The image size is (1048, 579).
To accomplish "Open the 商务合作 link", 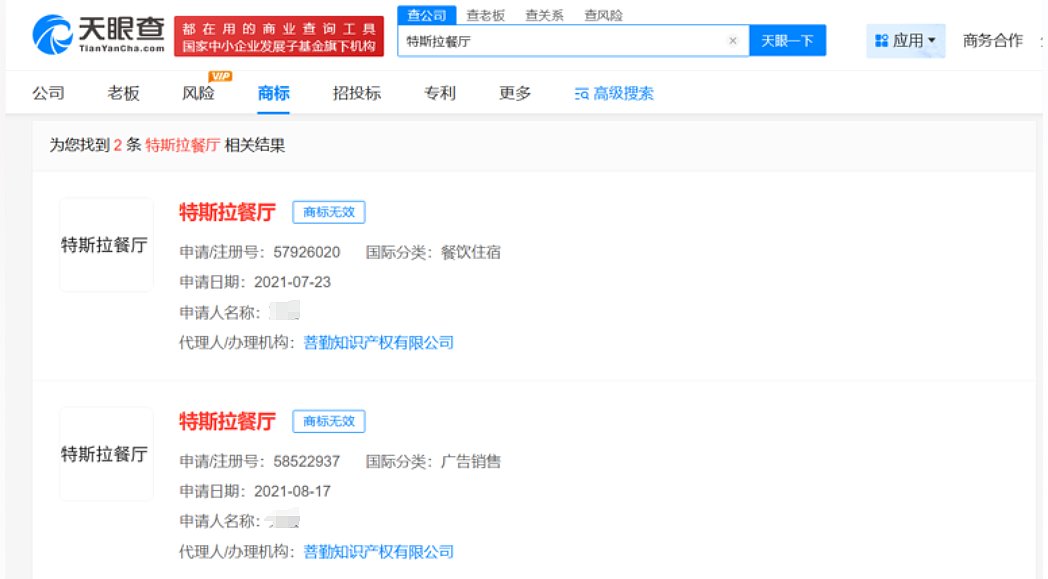I will tap(993, 41).
